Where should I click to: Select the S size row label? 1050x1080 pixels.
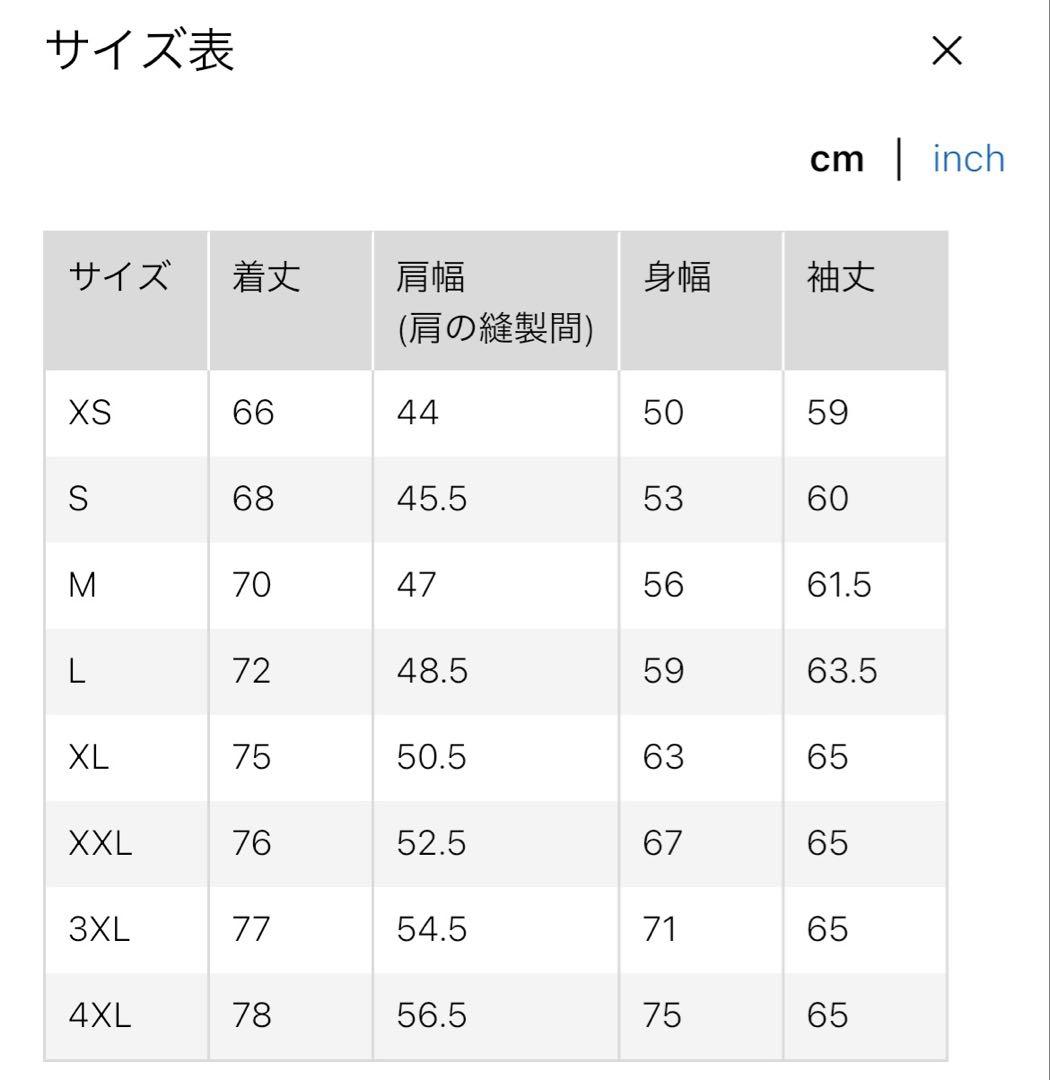point(79,499)
